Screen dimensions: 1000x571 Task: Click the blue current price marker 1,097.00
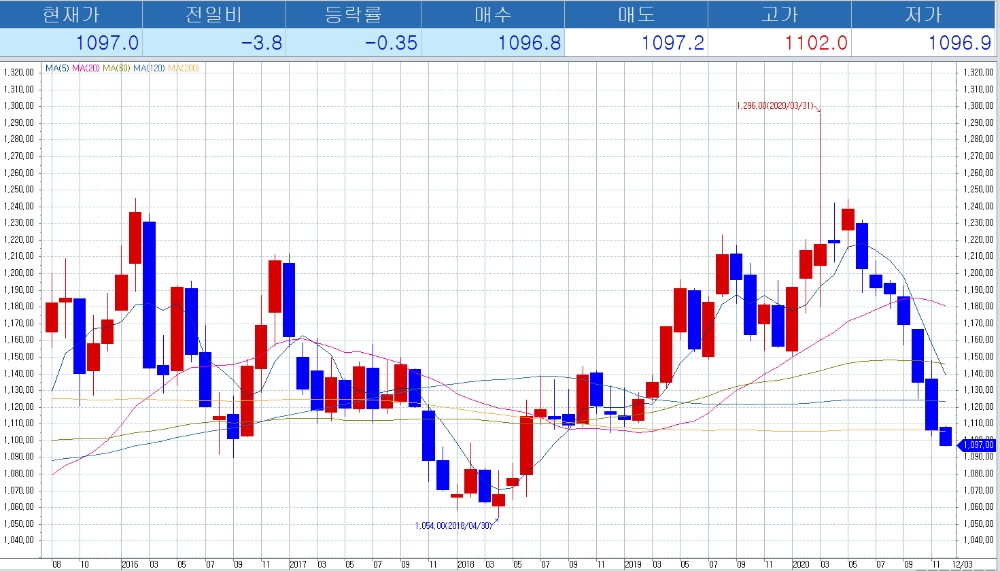975,444
